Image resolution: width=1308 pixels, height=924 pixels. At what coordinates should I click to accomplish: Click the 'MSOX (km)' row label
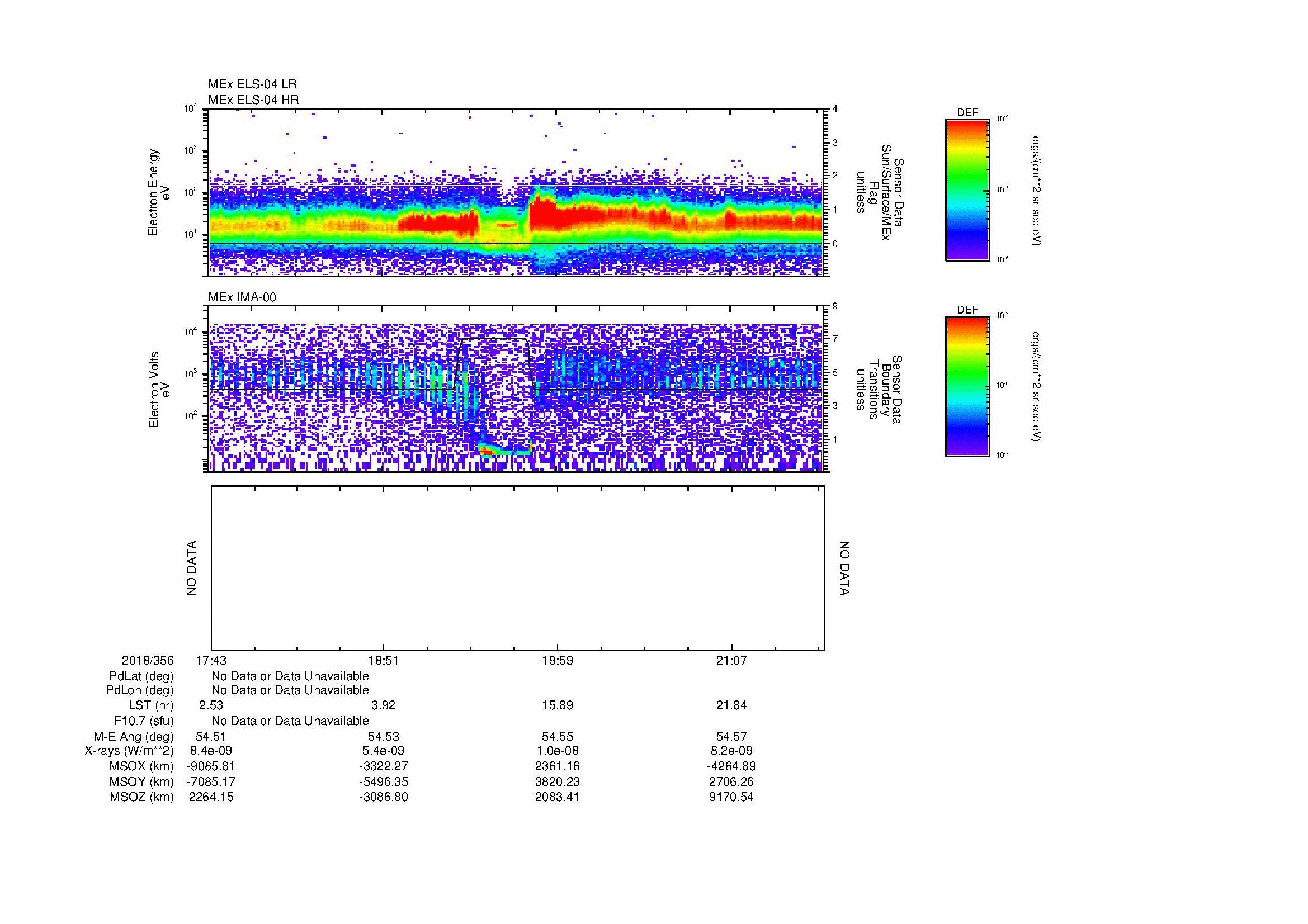(x=141, y=766)
